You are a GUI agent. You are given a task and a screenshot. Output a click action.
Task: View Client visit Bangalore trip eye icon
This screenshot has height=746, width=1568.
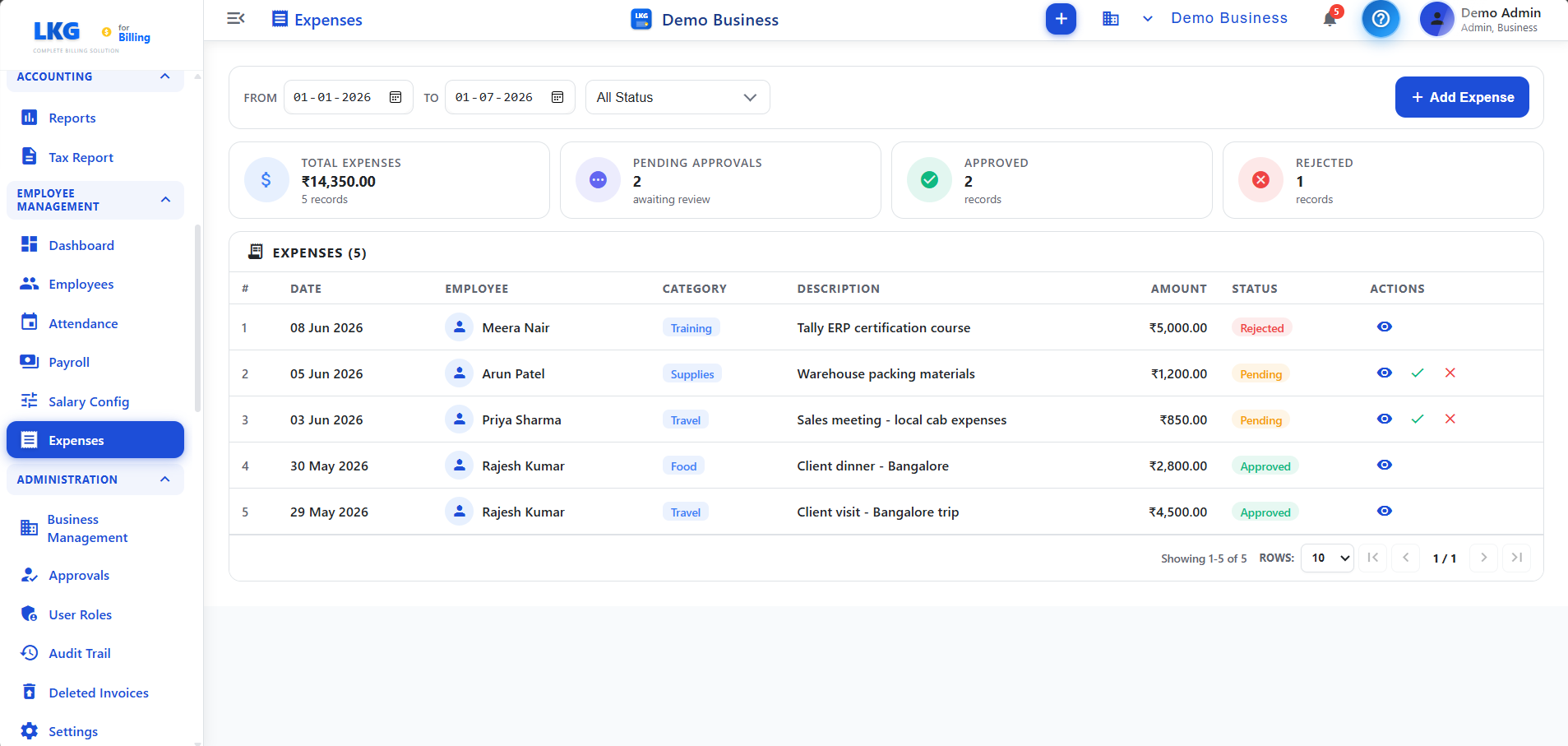click(1385, 511)
